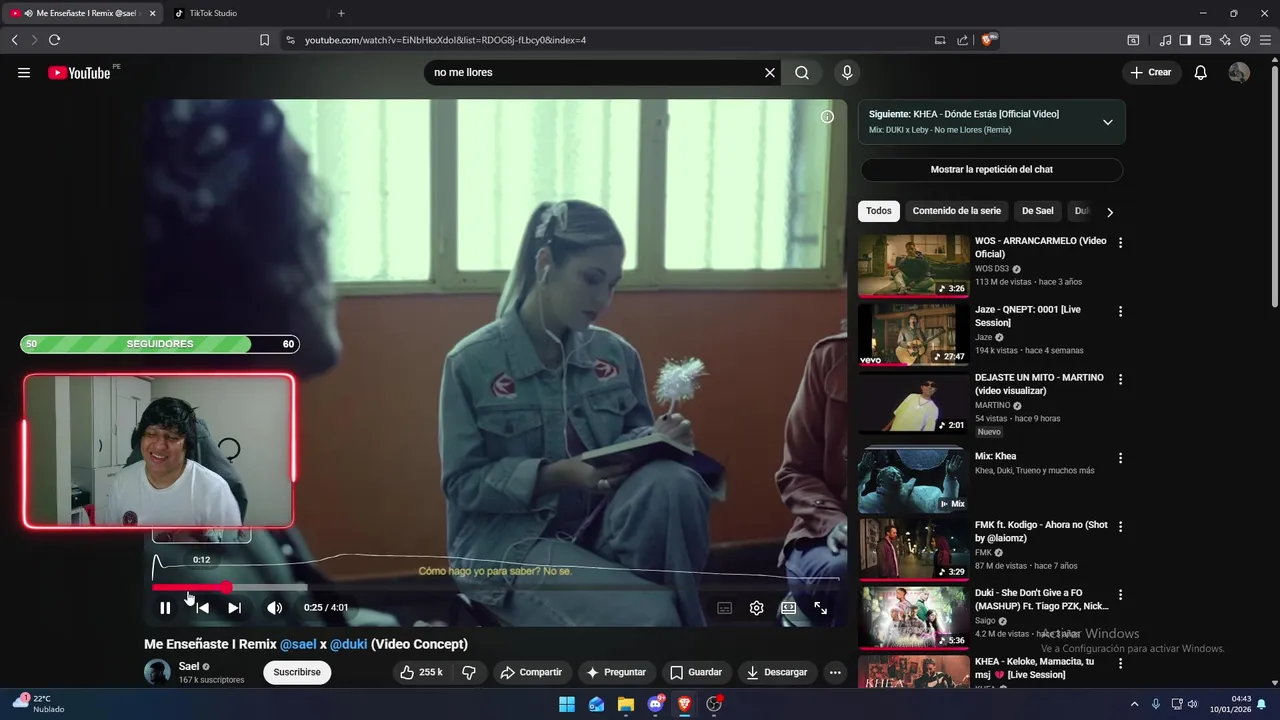Open the Jaze QNEPT Live Session thumbnail
The width and height of the screenshot is (1280, 720).
coord(914,335)
